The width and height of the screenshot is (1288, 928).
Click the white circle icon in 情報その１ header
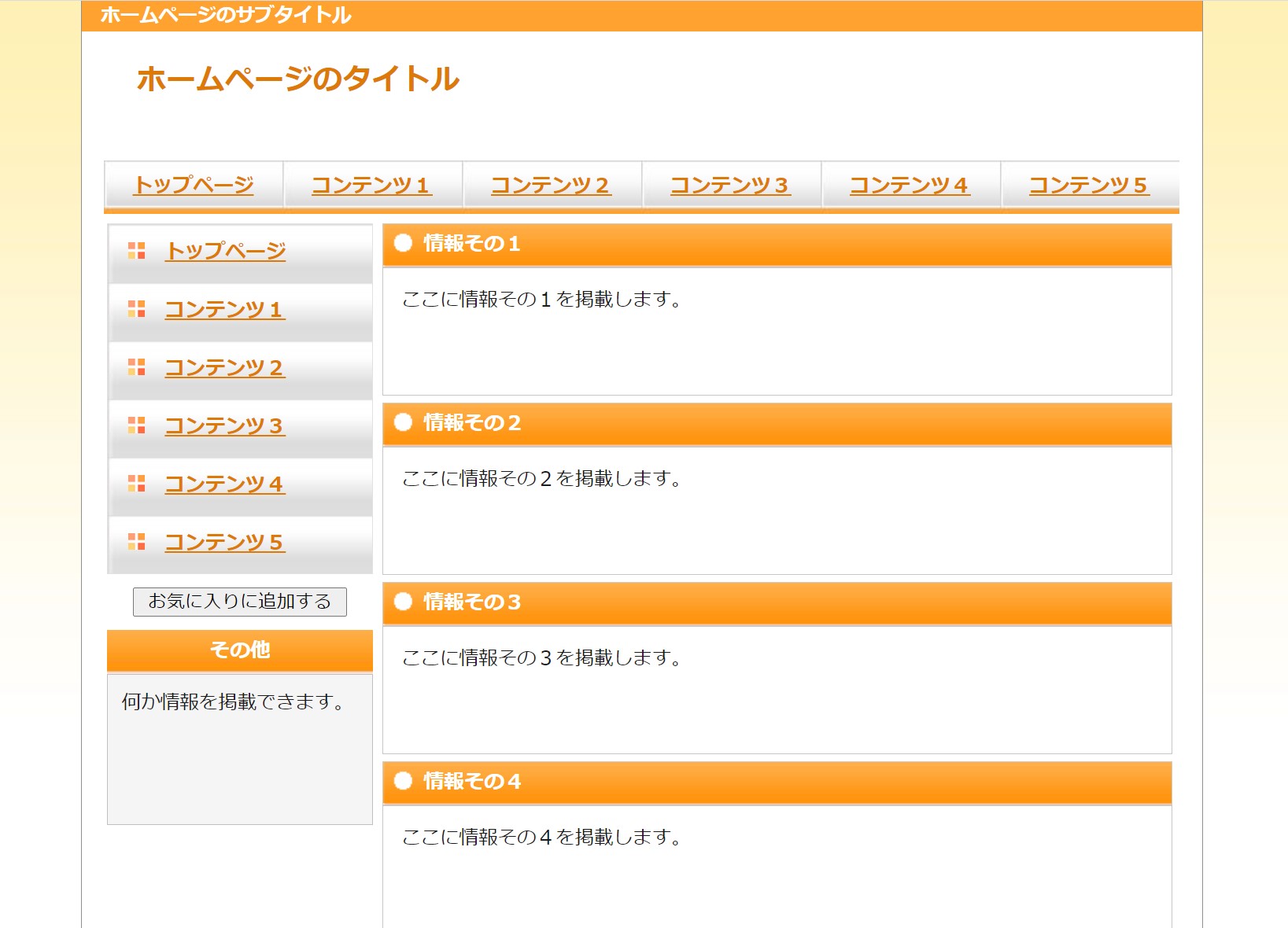403,243
